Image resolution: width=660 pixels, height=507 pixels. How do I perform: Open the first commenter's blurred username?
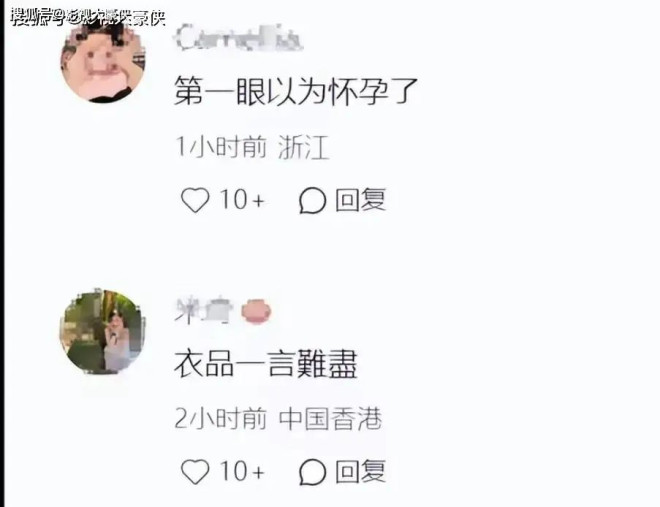point(238,38)
